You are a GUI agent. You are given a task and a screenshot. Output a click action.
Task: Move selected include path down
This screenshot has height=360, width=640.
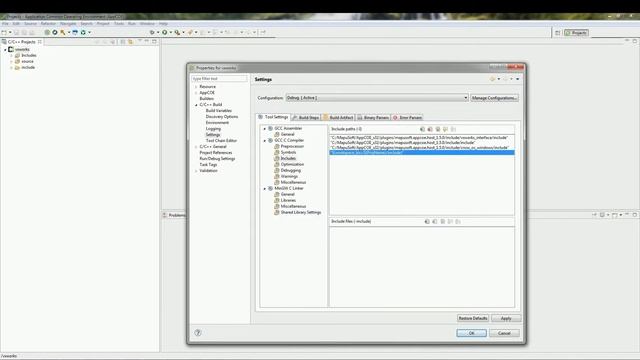[453, 129]
